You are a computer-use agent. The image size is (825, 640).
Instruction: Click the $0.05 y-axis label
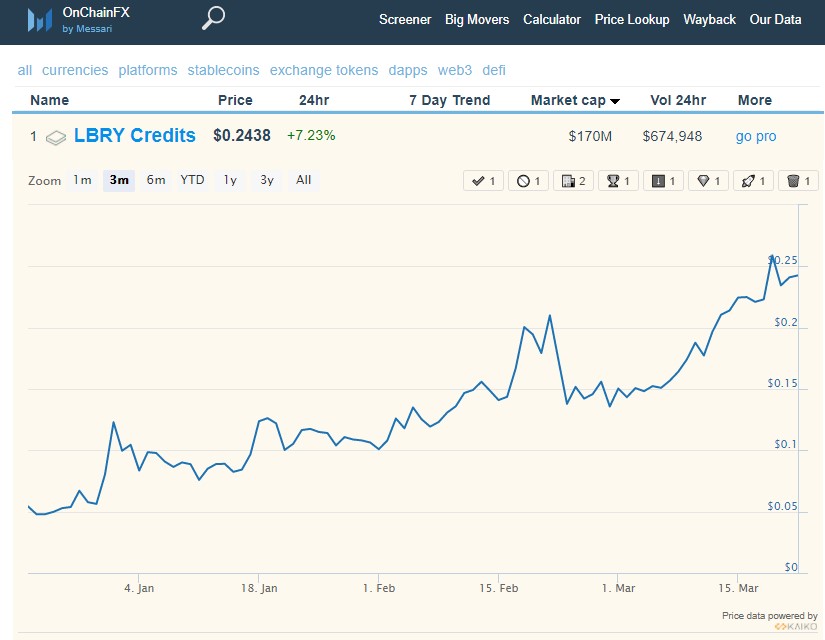[782, 506]
